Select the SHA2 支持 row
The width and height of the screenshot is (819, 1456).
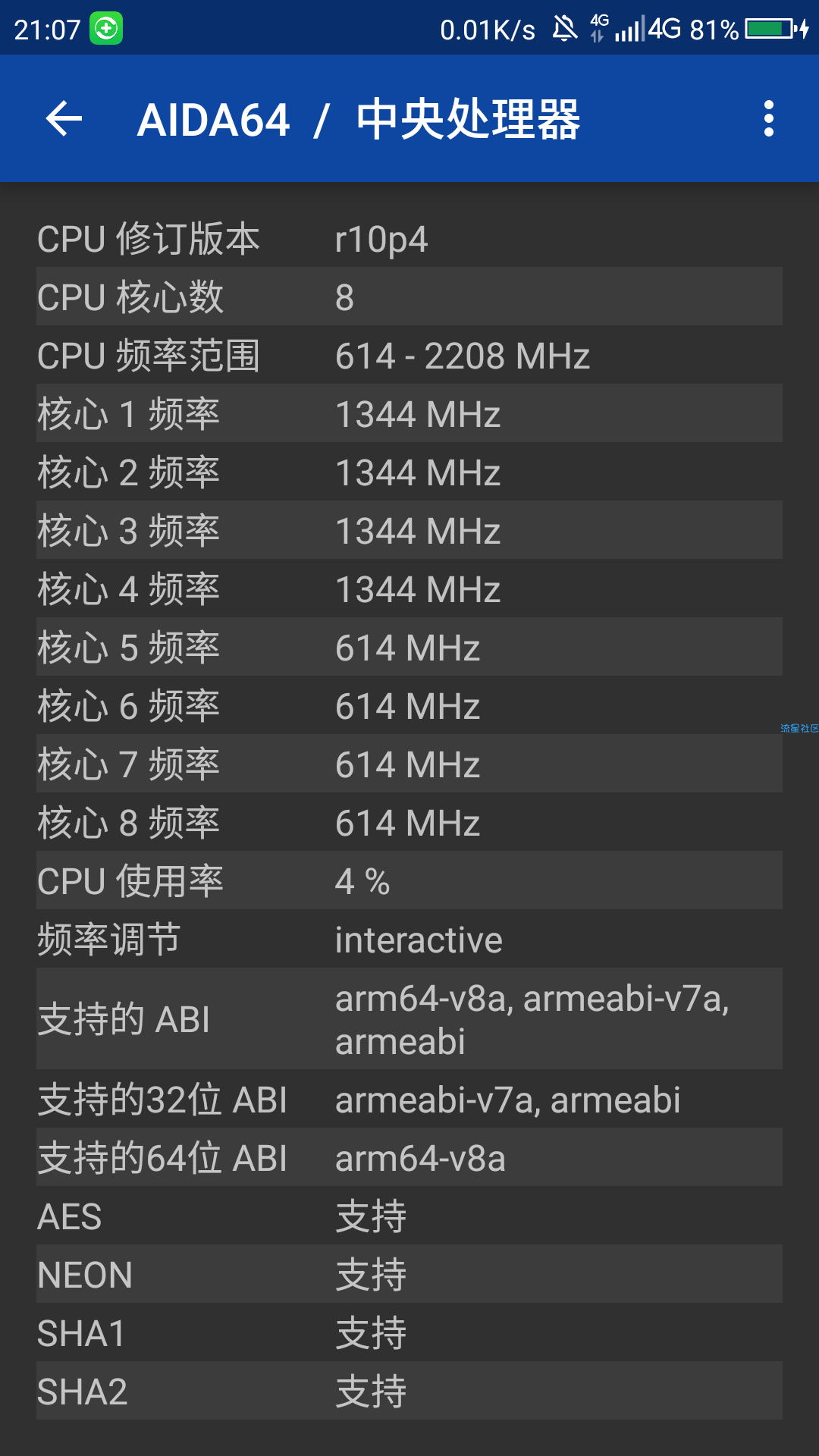click(409, 1391)
